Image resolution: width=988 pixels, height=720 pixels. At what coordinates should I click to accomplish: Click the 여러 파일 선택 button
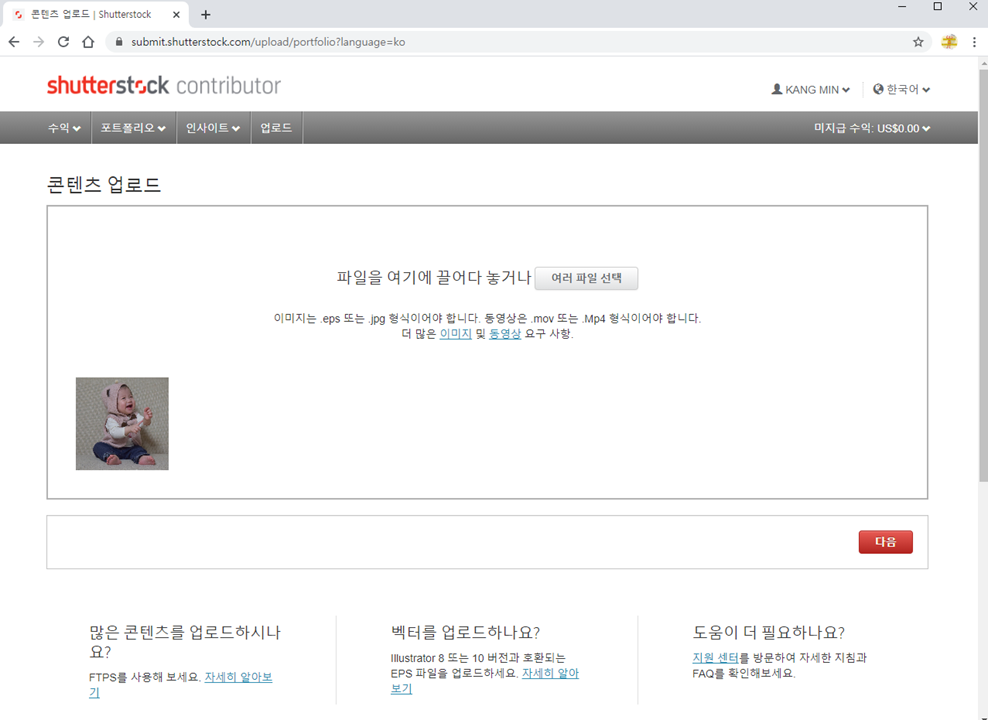tap(586, 278)
